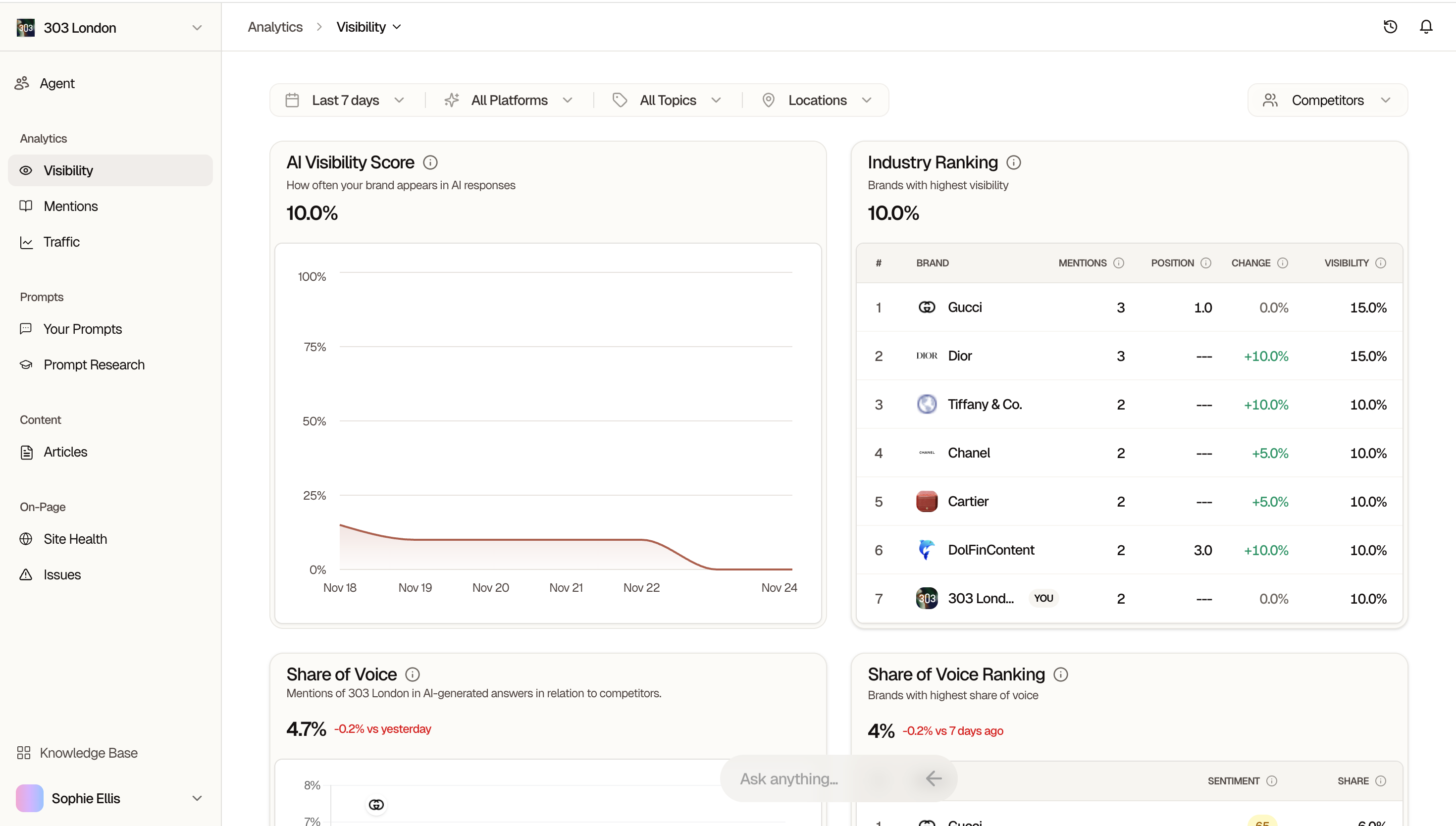
Task: Open Prompt Research from the sidebar
Action: coord(94,365)
